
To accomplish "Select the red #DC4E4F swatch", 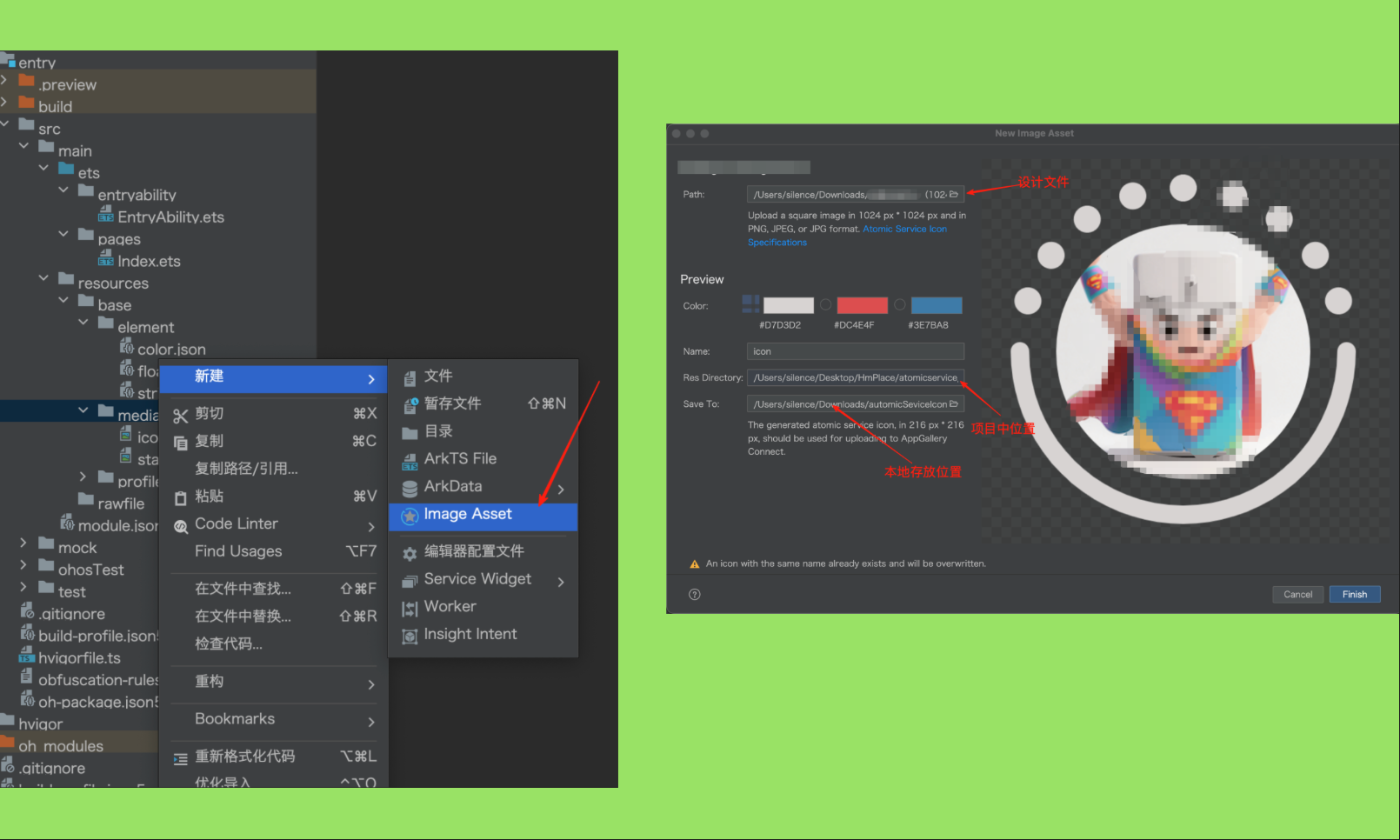I will [x=863, y=305].
